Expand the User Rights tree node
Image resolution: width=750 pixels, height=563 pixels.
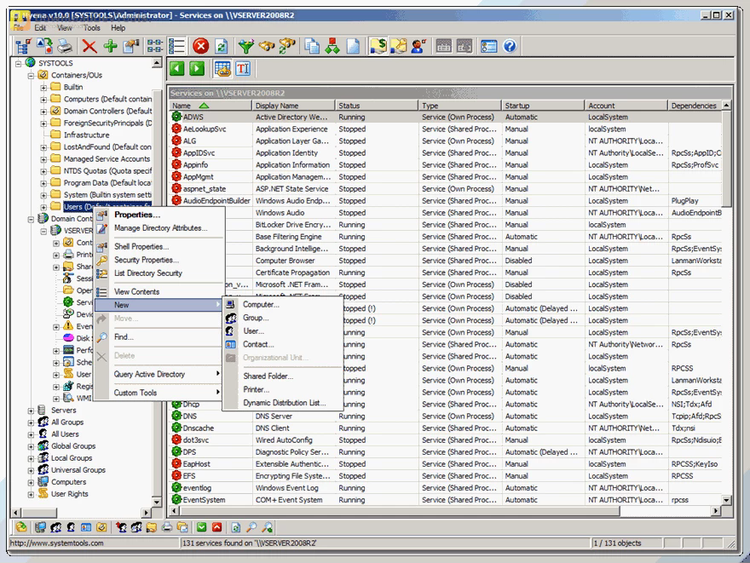point(31,494)
